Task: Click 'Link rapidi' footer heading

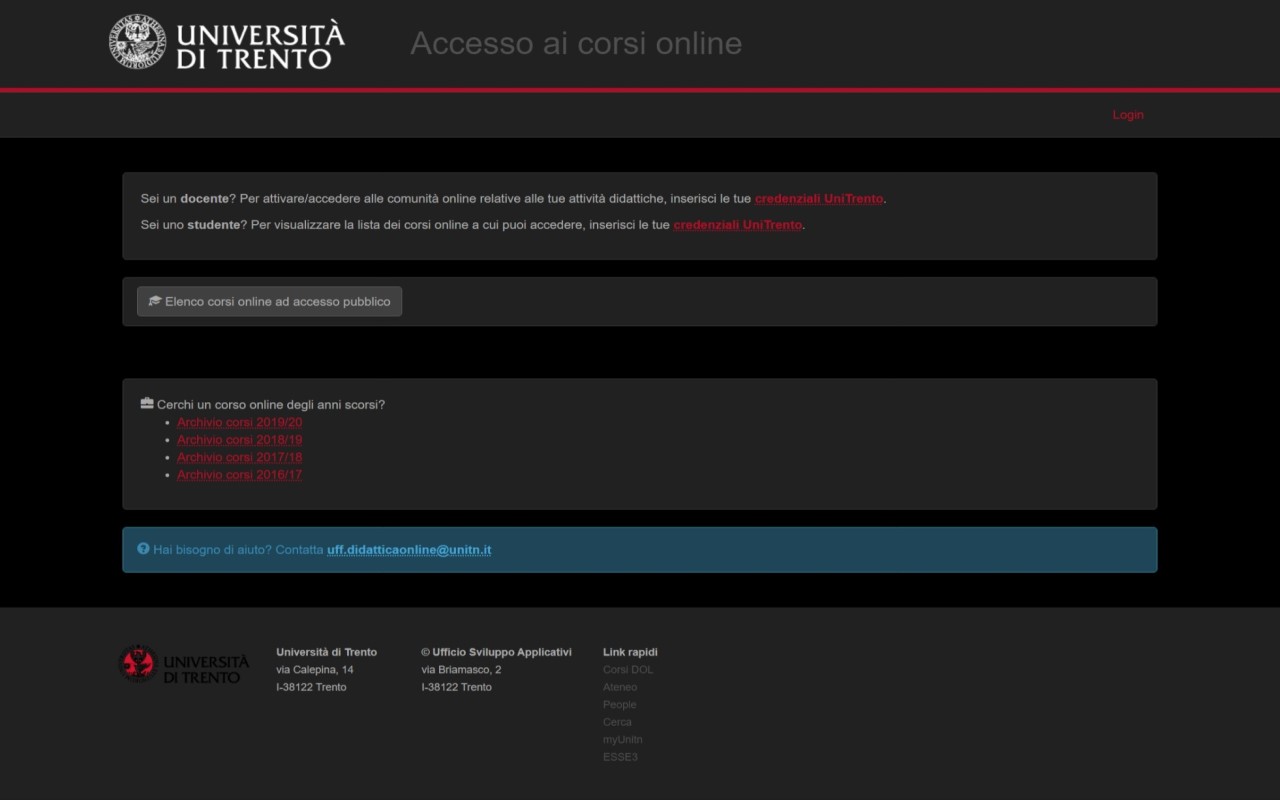Action: (x=630, y=652)
